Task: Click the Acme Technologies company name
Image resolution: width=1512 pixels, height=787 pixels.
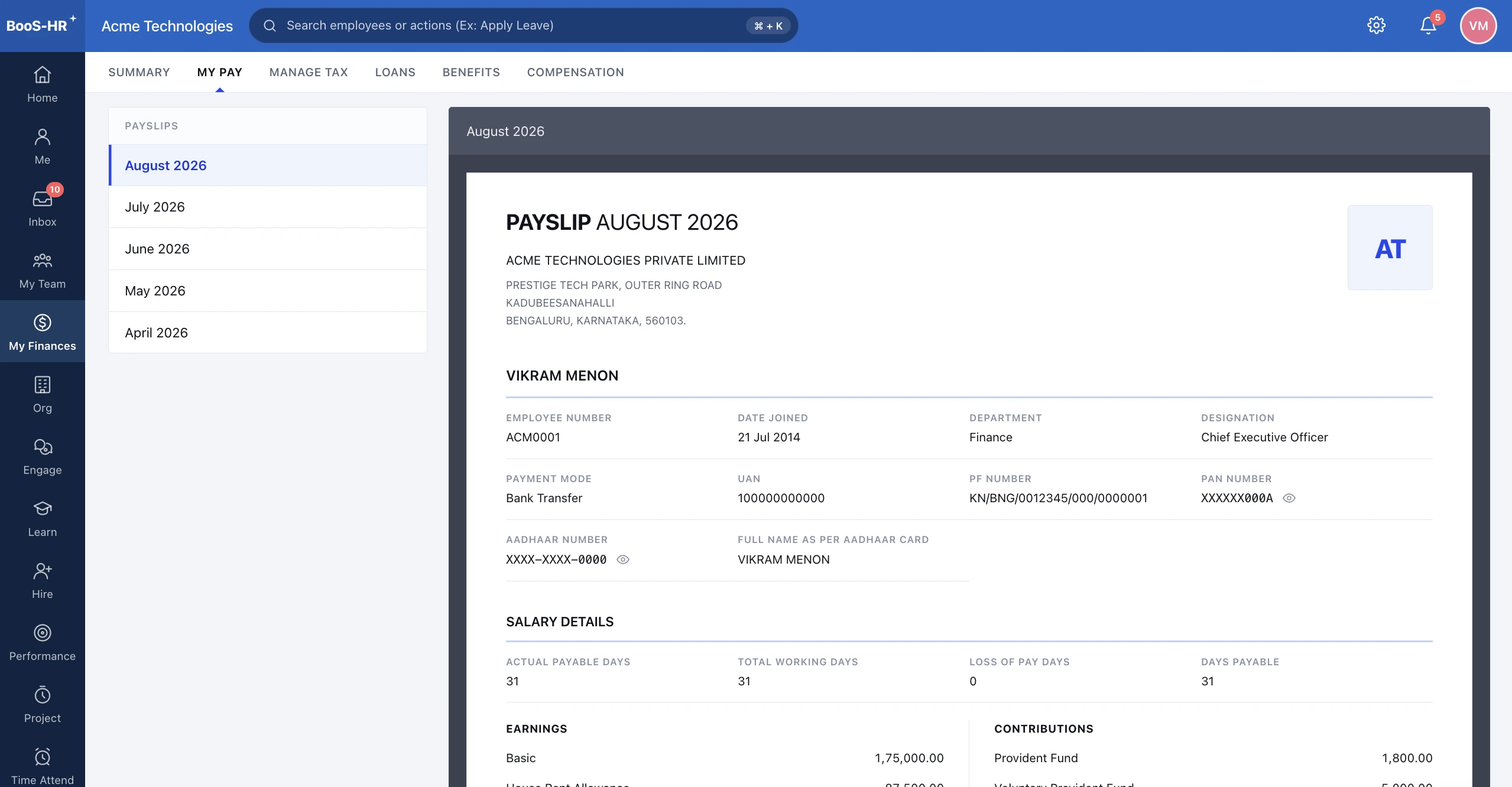Action: tap(167, 26)
